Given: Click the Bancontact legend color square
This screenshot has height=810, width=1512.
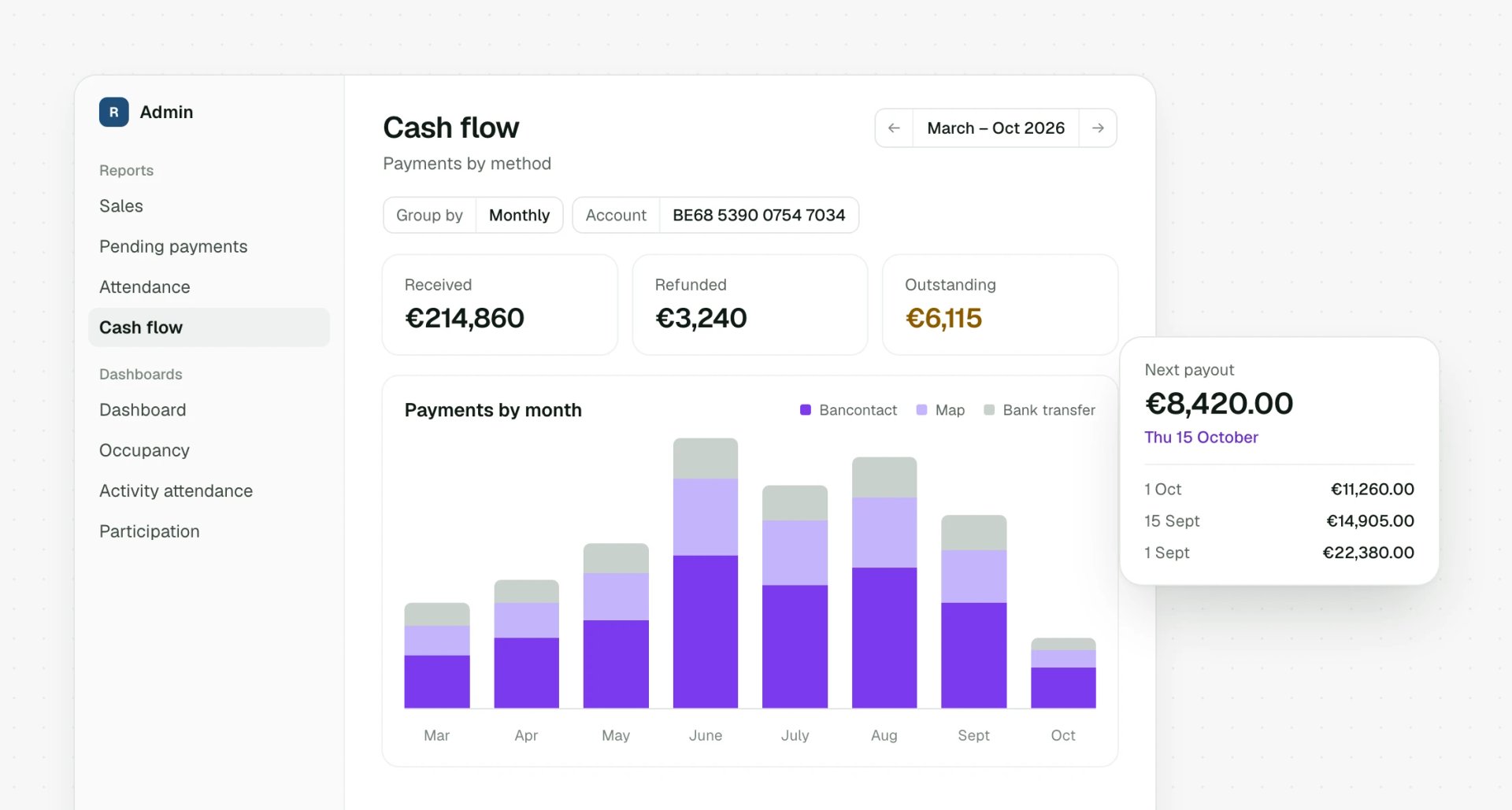Looking at the screenshot, I should pos(805,409).
